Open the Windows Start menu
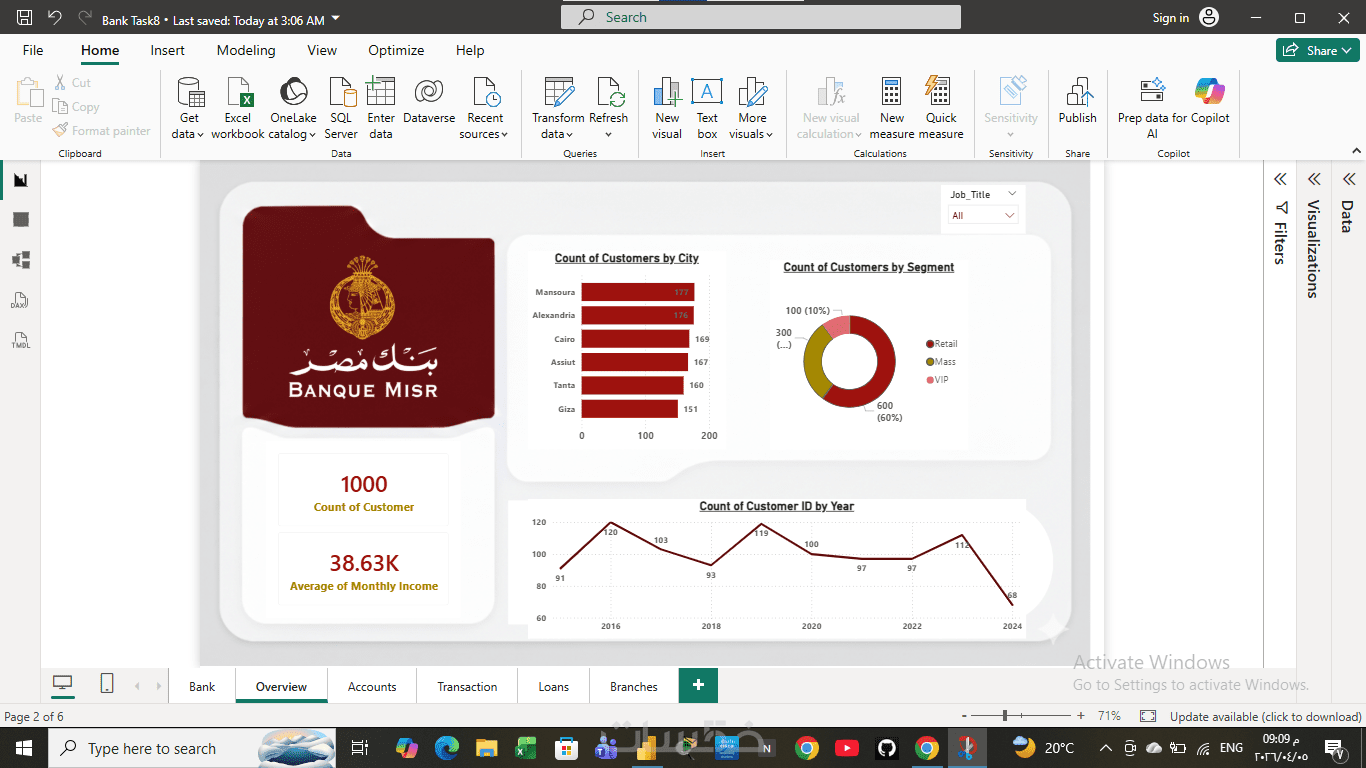Viewport: 1366px width, 768px height. [24, 748]
